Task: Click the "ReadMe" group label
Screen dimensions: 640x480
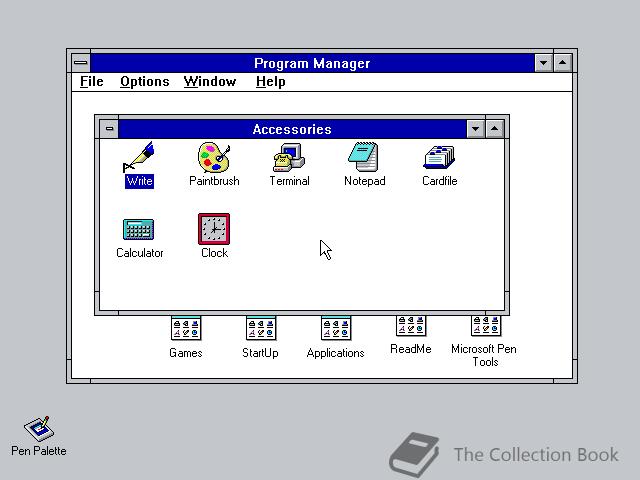Action: pyautogui.click(x=411, y=349)
